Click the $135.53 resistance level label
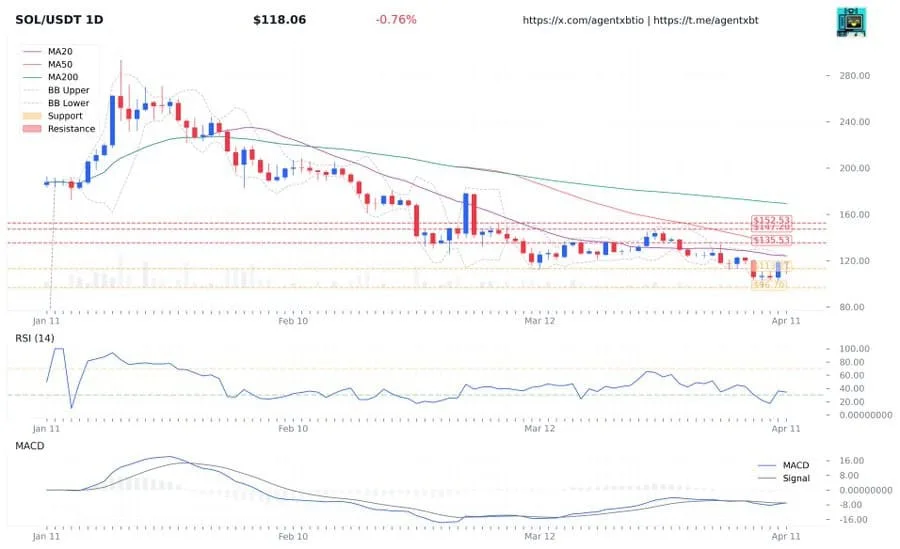Image resolution: width=900 pixels, height=549 pixels. pyautogui.click(x=771, y=240)
